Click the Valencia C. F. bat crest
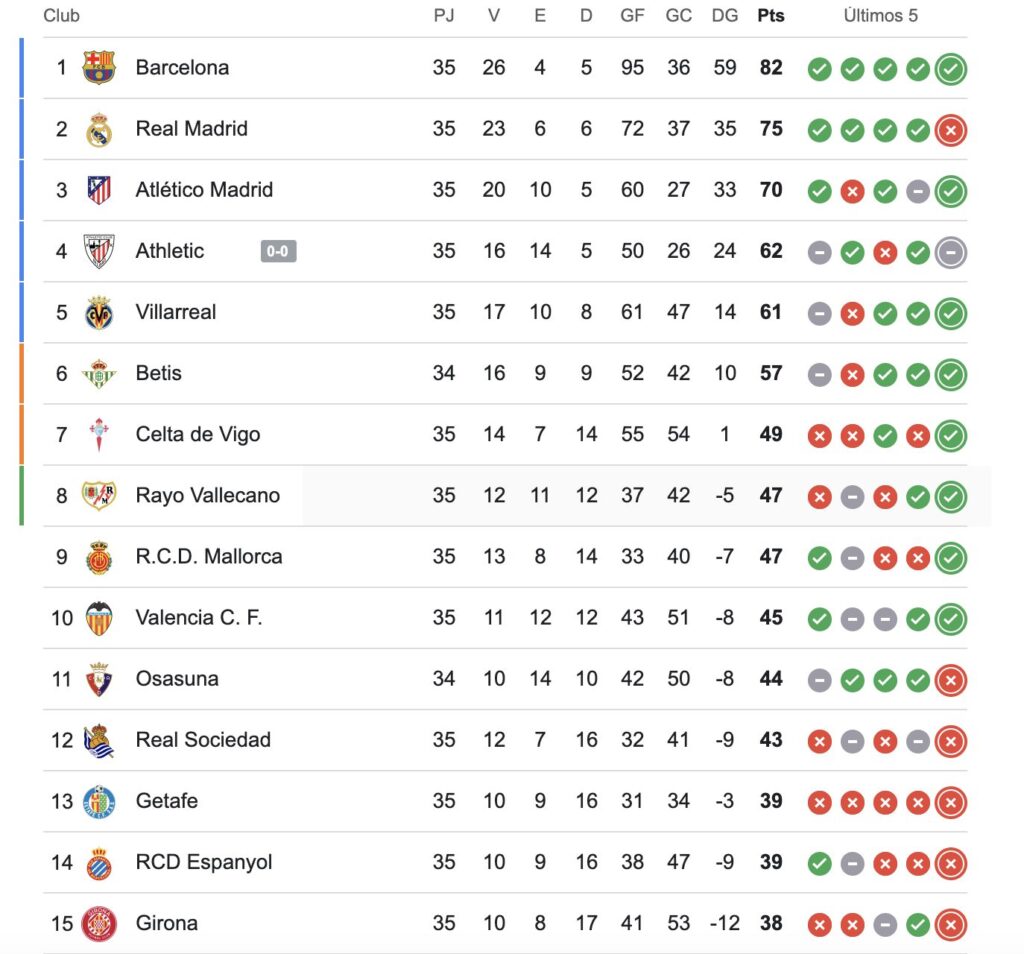This screenshot has height=954, width=1024. [99, 618]
